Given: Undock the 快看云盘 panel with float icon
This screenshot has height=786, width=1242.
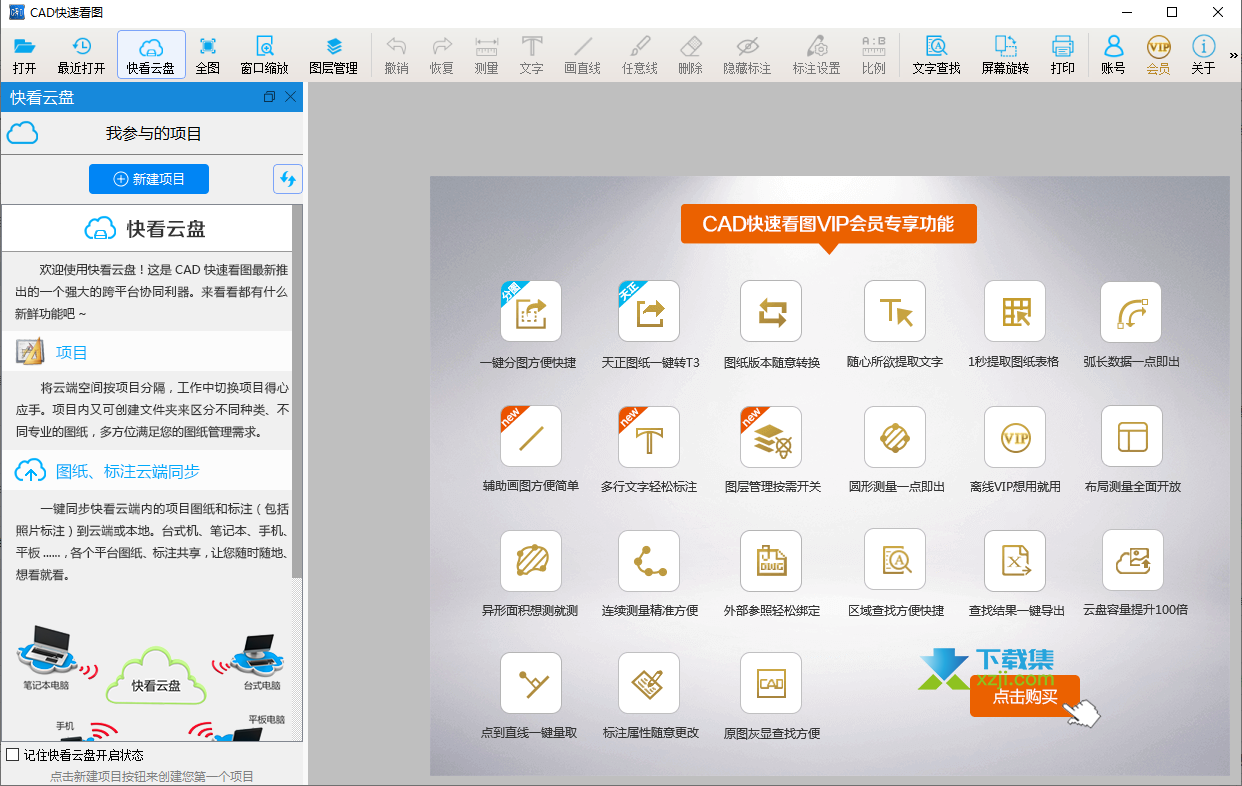Looking at the screenshot, I should (269, 97).
